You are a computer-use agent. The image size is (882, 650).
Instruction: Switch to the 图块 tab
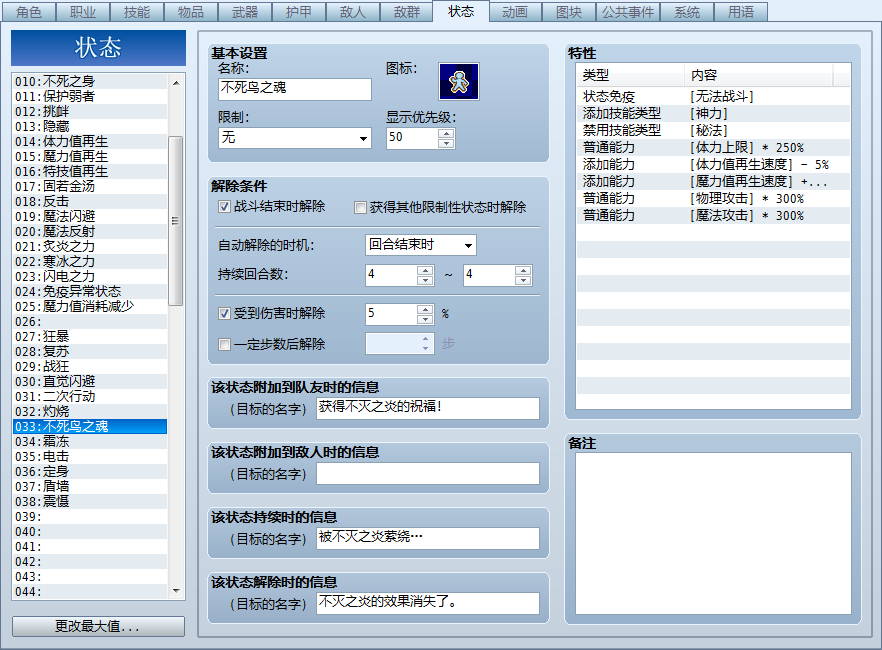tap(569, 12)
